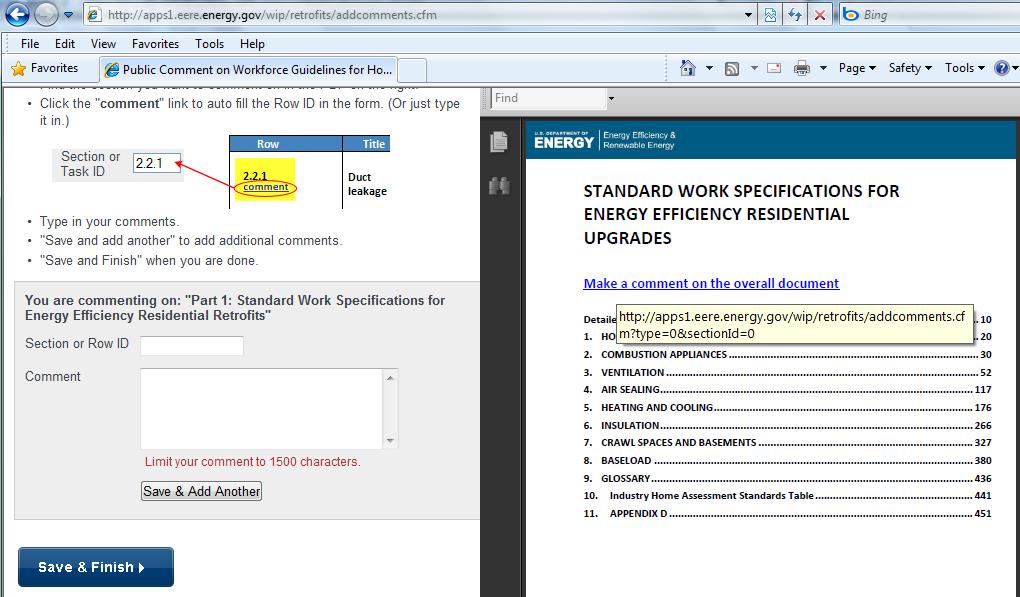Click the '3. VENTILATION' contents entry
The width and height of the screenshot is (1020, 597).
[x=787, y=373]
